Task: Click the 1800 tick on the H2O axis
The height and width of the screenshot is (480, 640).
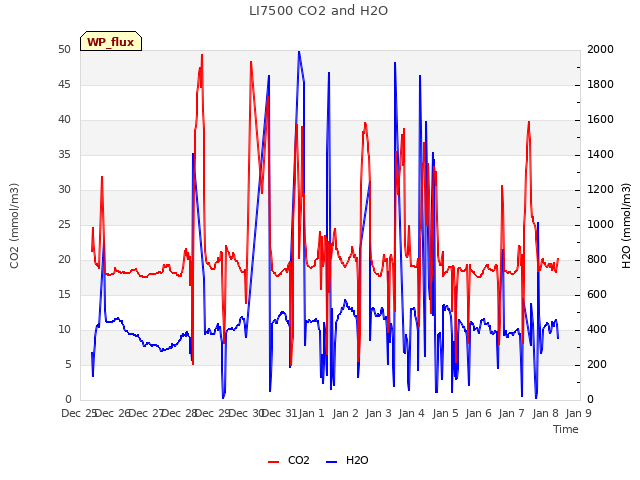Action: [x=600, y=84]
